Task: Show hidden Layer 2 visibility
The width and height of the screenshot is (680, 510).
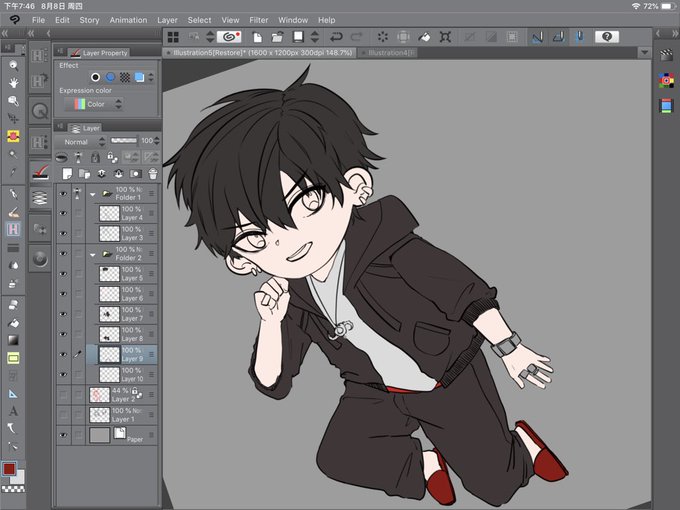Action: [x=63, y=395]
